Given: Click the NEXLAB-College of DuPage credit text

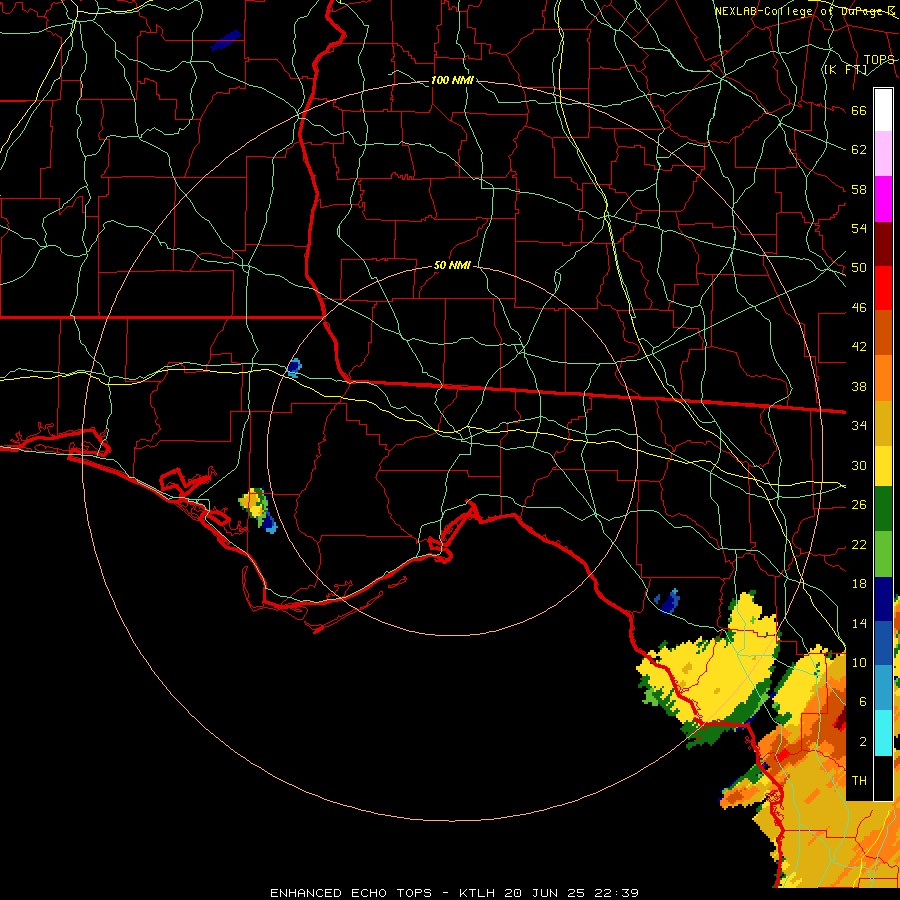Looking at the screenshot, I should click(804, 11).
